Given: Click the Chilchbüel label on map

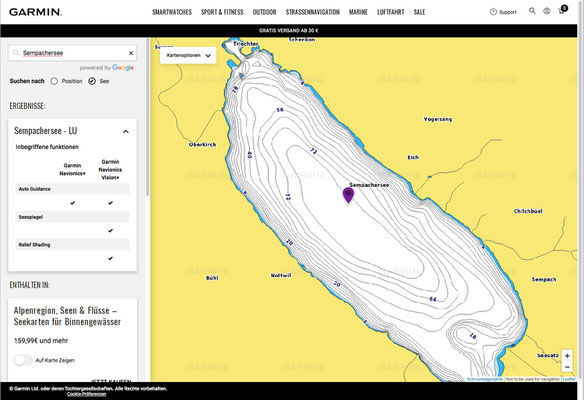Looking at the screenshot, I should 528,211.
